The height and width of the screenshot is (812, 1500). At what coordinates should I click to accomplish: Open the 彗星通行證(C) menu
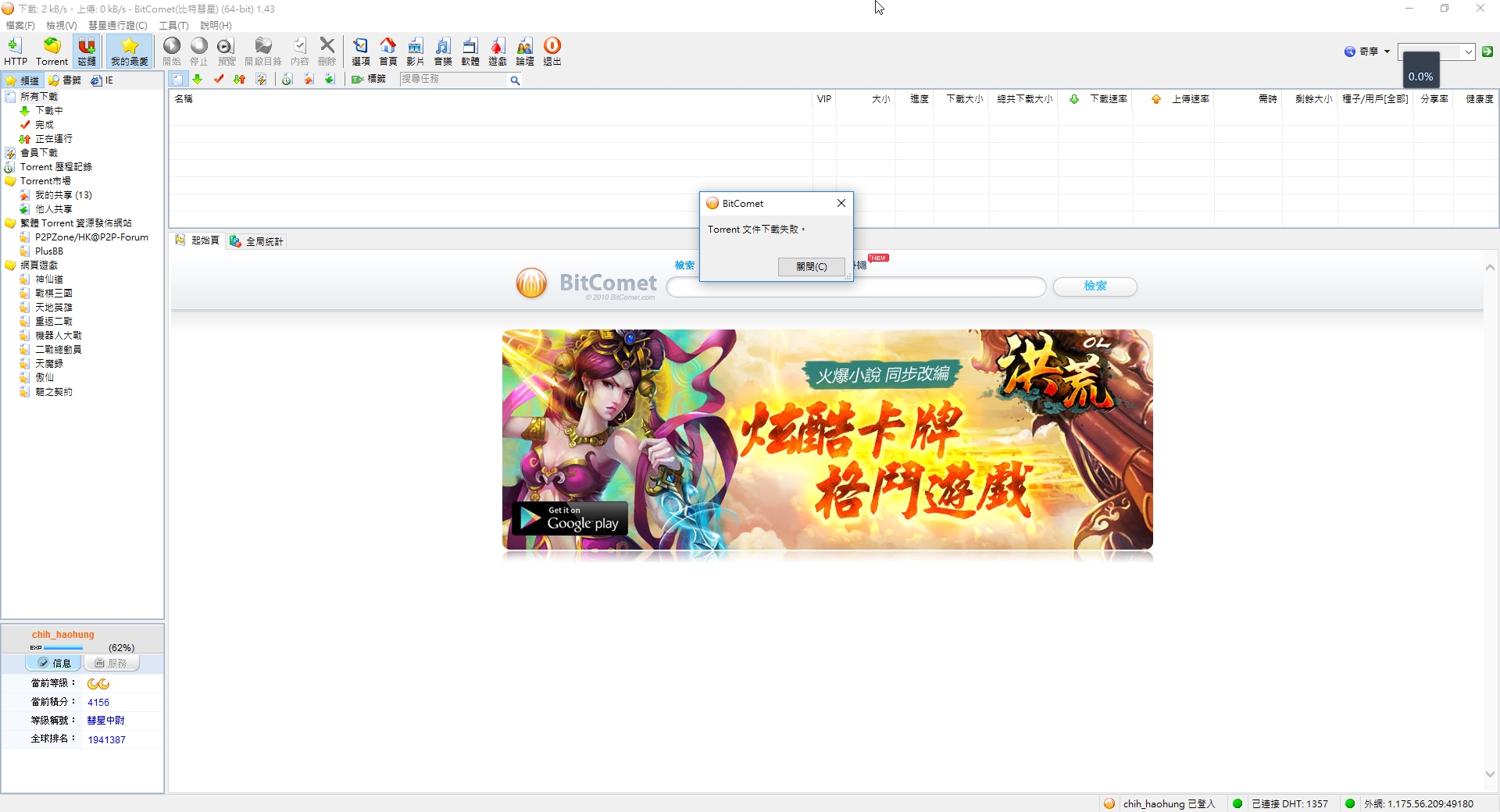(118, 26)
